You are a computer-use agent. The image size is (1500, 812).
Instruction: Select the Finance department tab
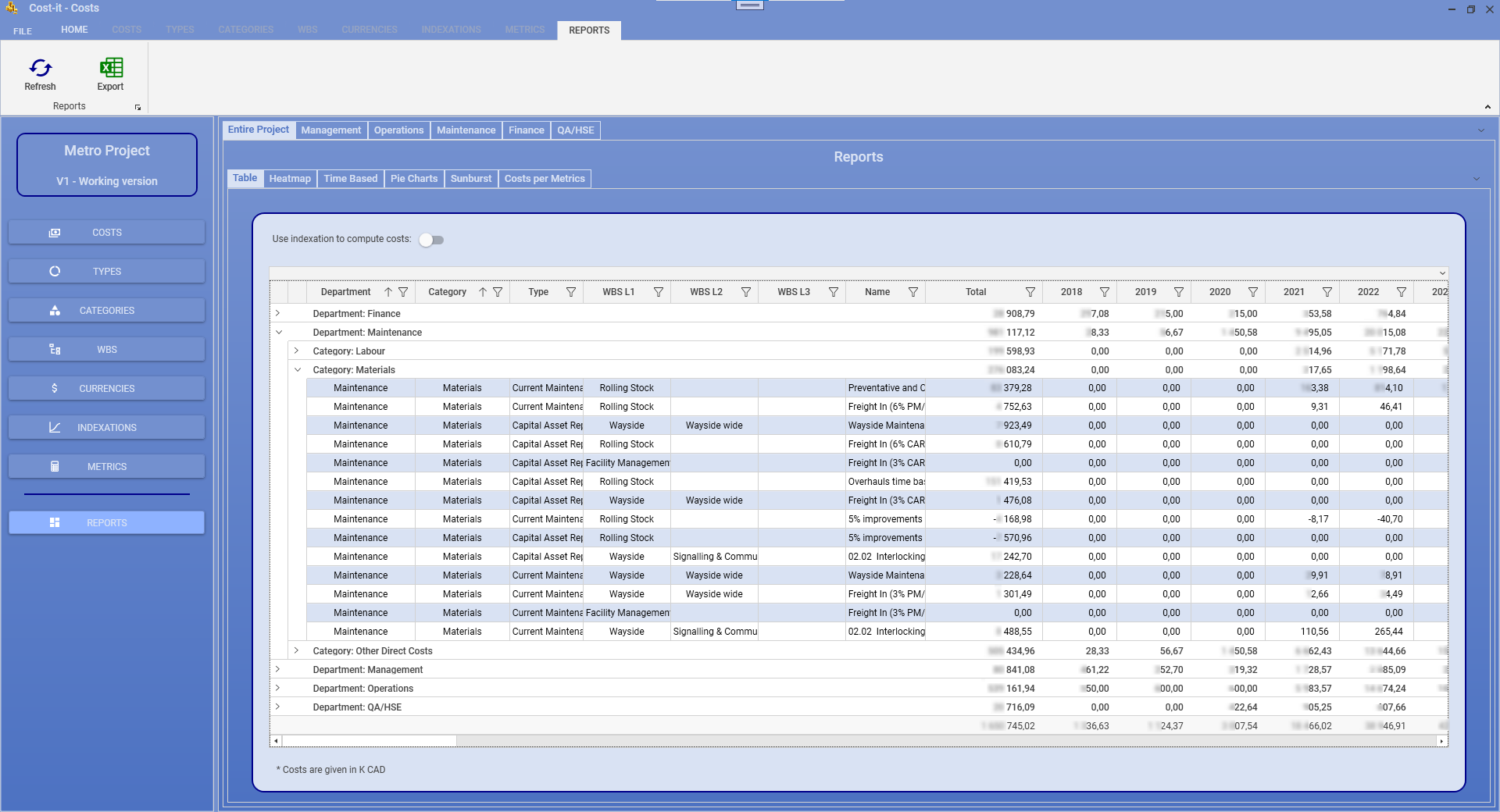(x=527, y=130)
